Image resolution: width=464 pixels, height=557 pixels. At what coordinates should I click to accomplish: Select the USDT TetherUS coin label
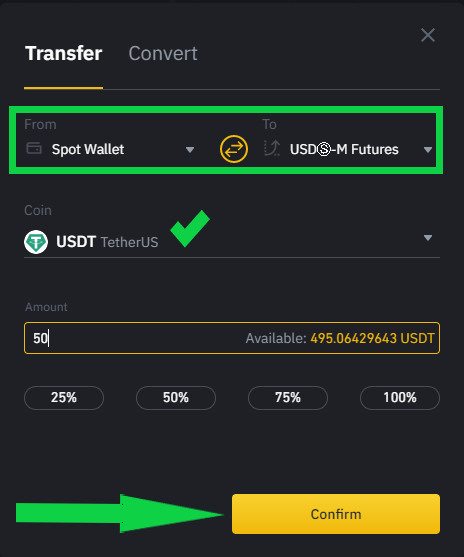107,242
